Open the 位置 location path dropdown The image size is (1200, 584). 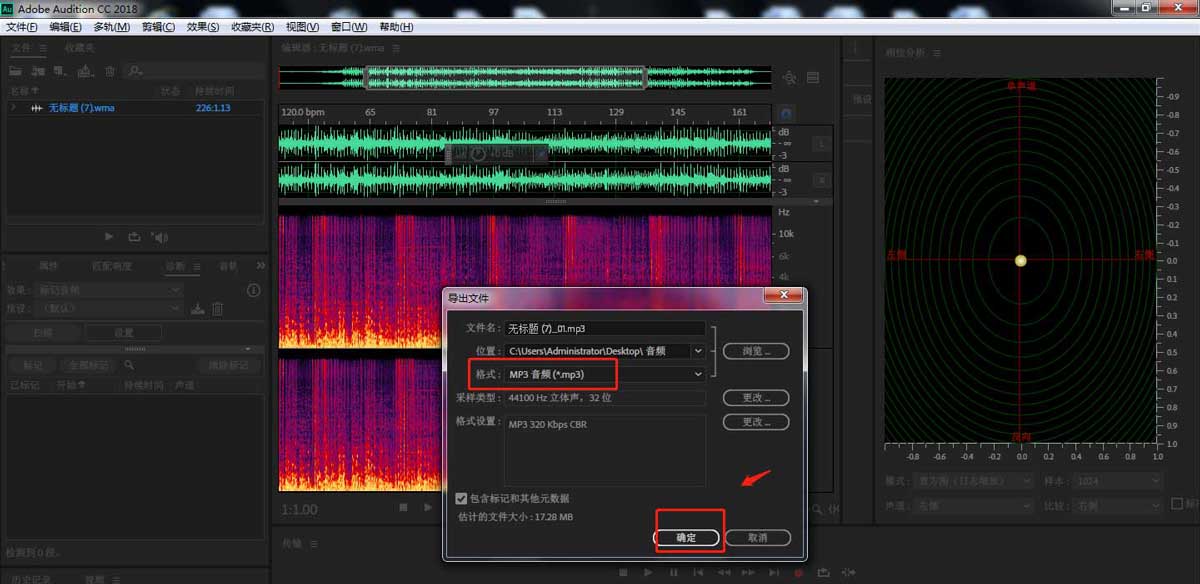tap(697, 351)
